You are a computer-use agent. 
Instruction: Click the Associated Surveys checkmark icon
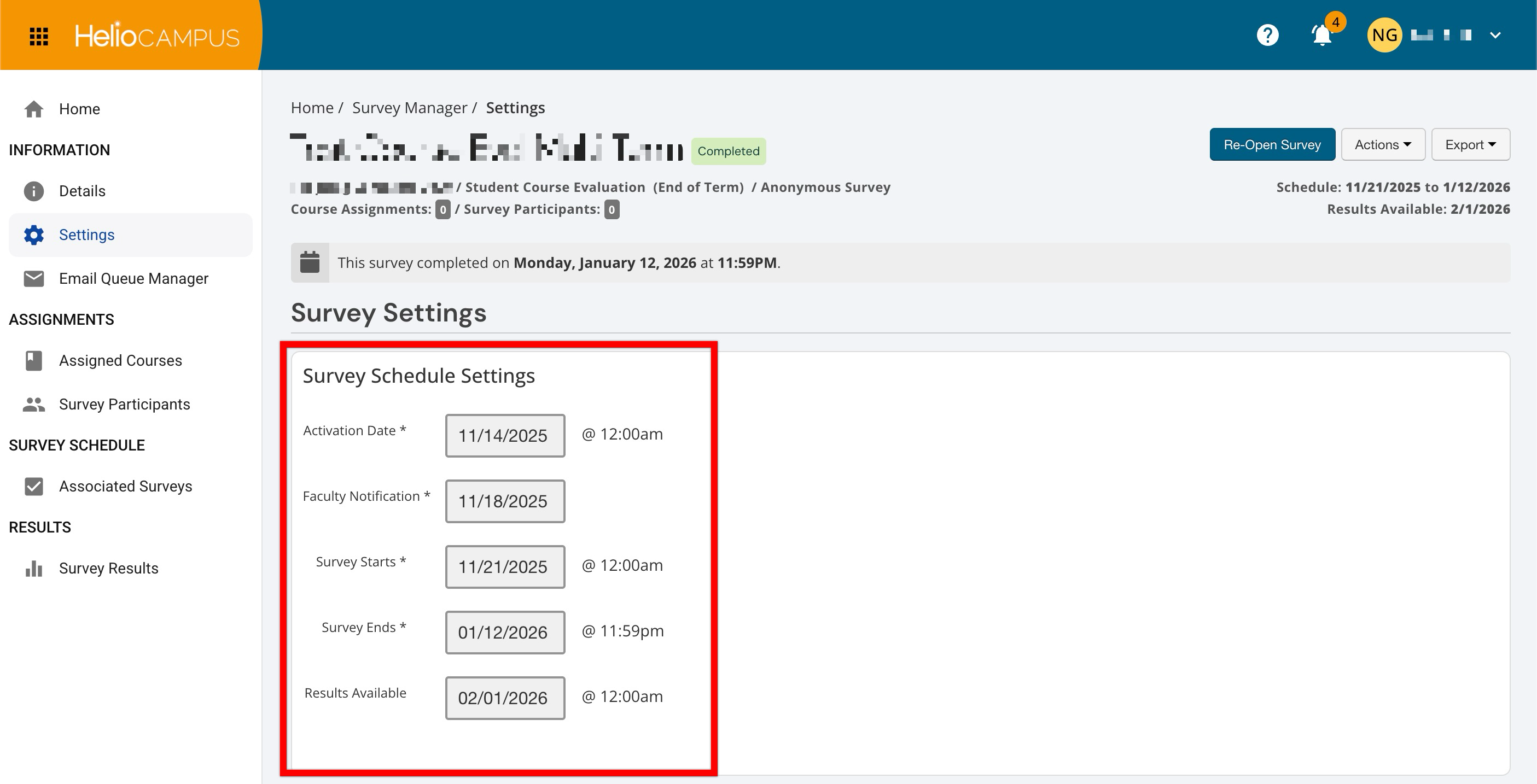pos(34,487)
